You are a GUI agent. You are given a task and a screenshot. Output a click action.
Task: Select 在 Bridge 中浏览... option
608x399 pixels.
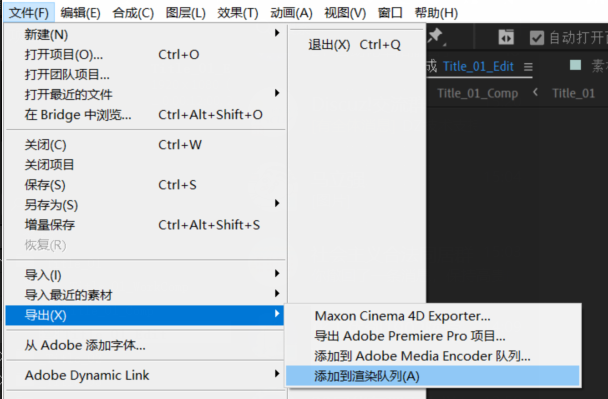[145, 115]
